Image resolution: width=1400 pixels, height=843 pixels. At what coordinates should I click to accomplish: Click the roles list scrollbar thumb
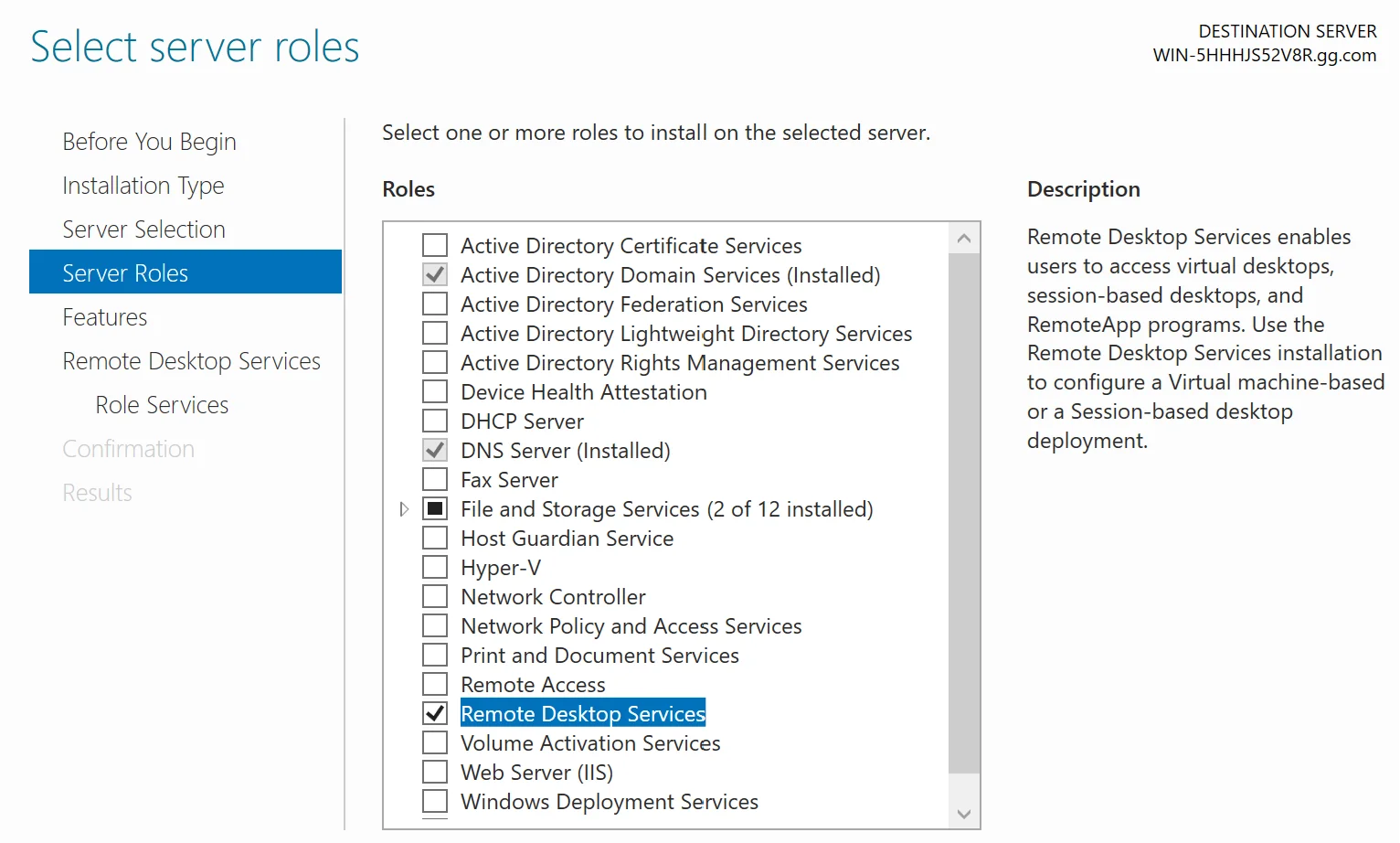point(964,512)
